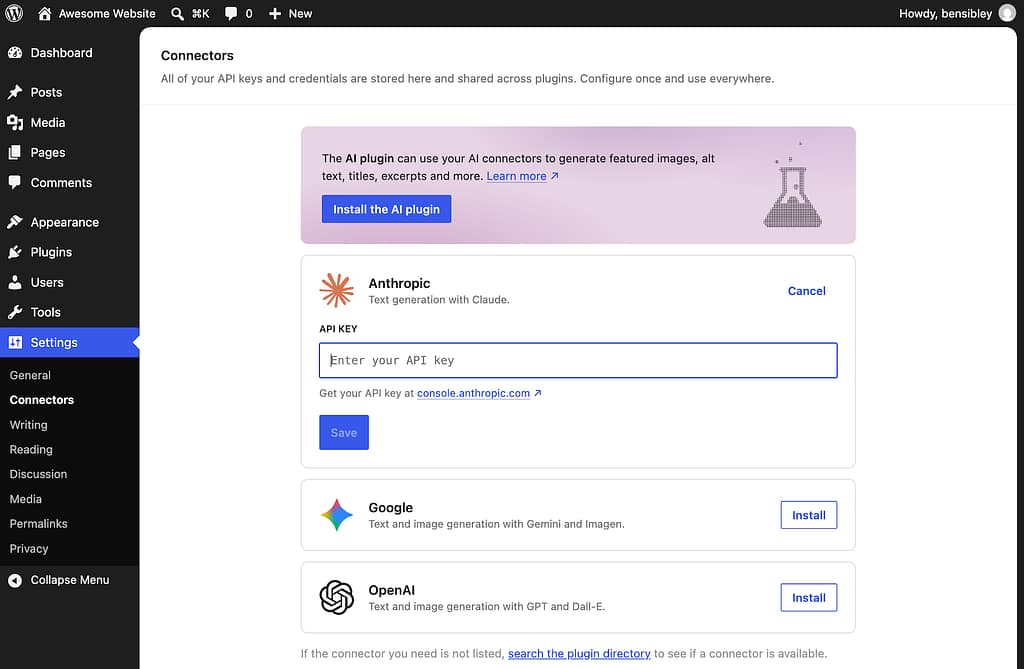
Task: Click the Comments speech bubble sidebar icon
Action: (15, 182)
